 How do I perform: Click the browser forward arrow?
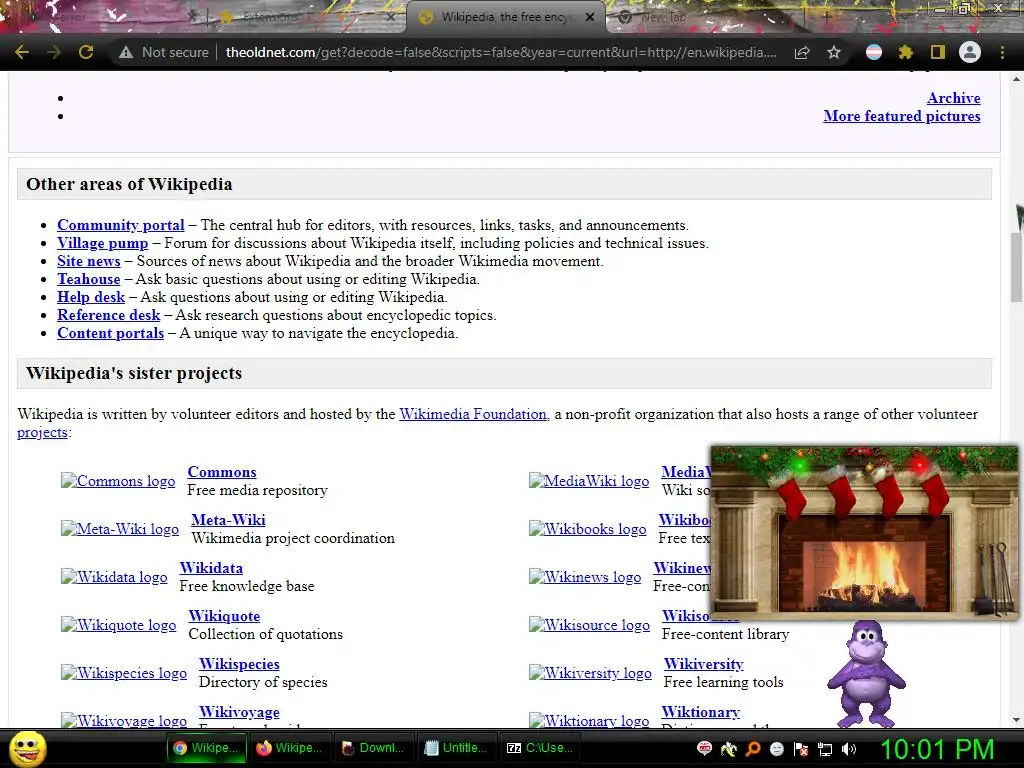tap(54, 52)
